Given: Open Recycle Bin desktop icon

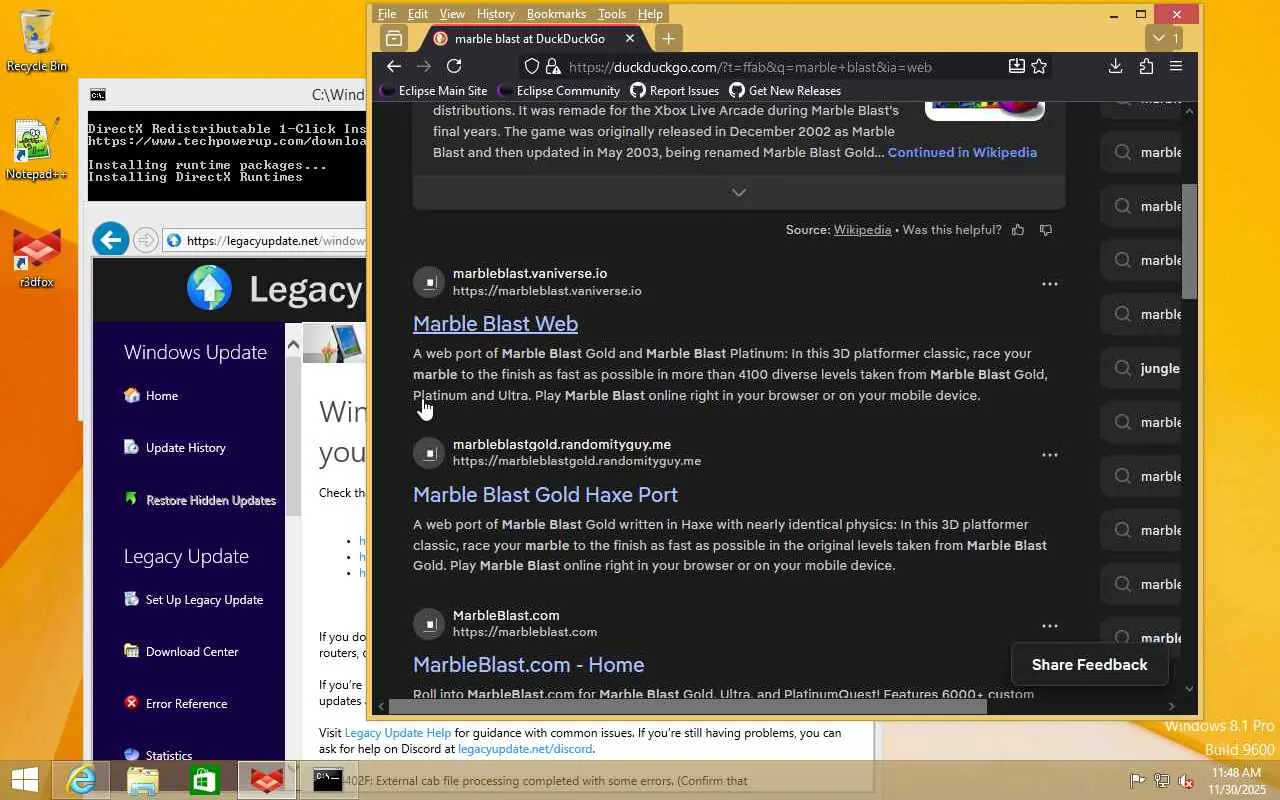Looking at the screenshot, I should [37, 41].
